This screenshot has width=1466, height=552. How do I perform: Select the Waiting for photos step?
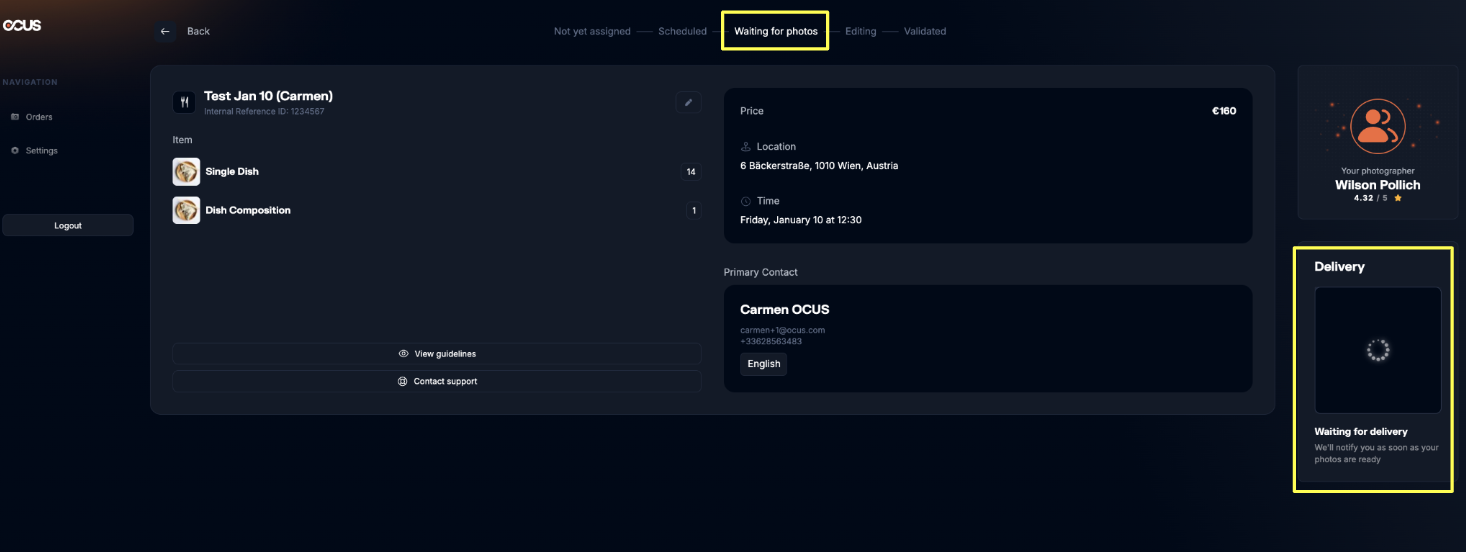tap(775, 31)
